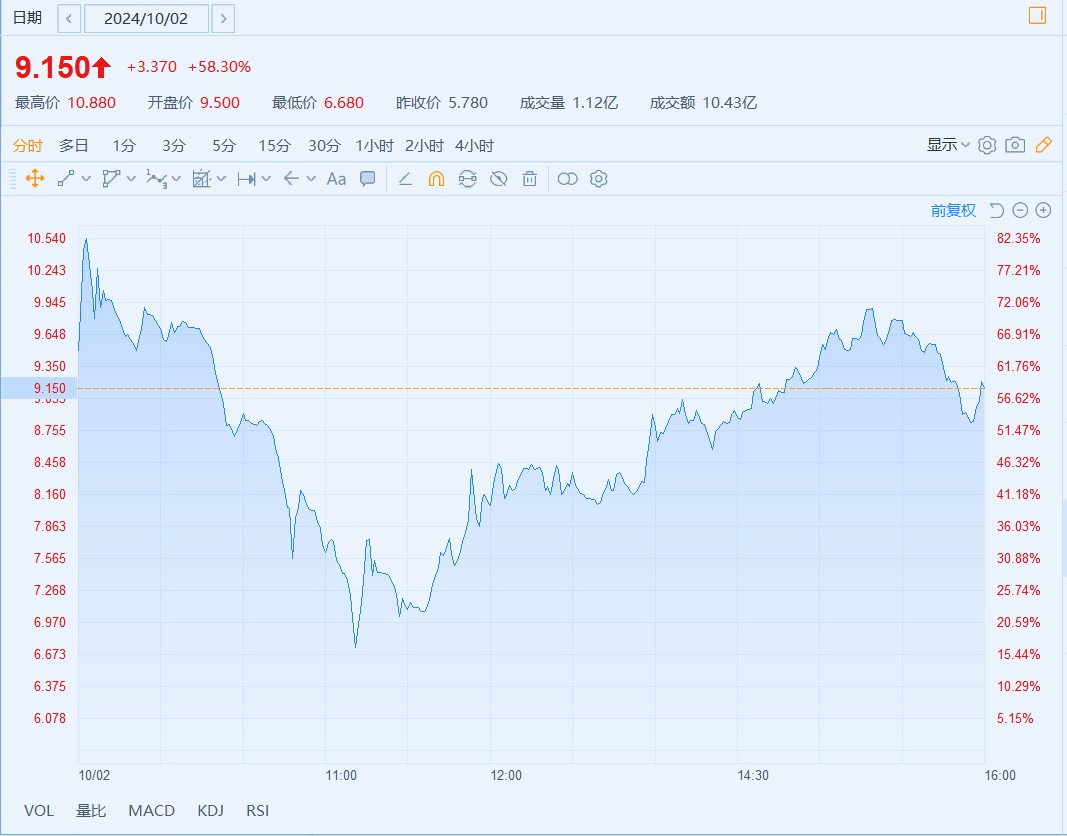Screen dimensions: 1067x836
Task: Zoom out chart with minus icon
Action: 1020,210
